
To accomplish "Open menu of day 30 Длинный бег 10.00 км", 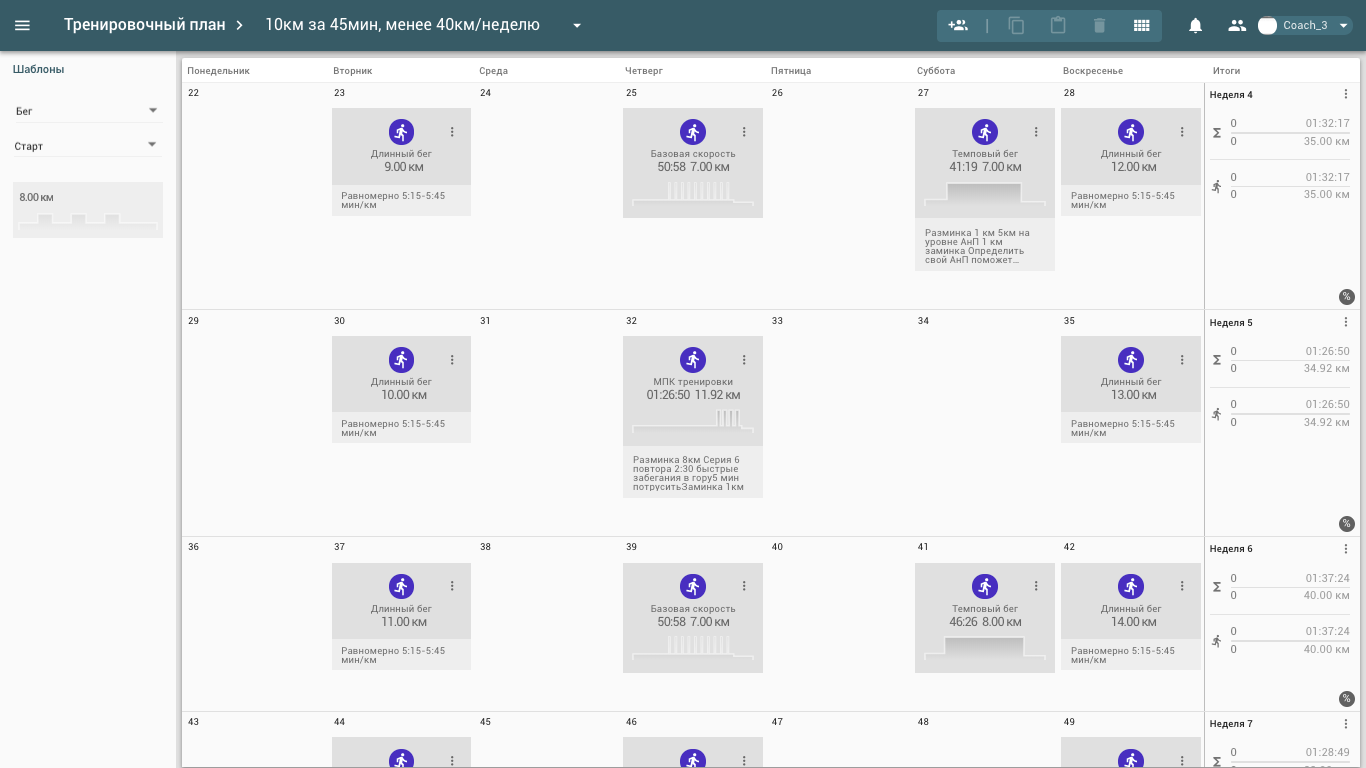I will (452, 360).
